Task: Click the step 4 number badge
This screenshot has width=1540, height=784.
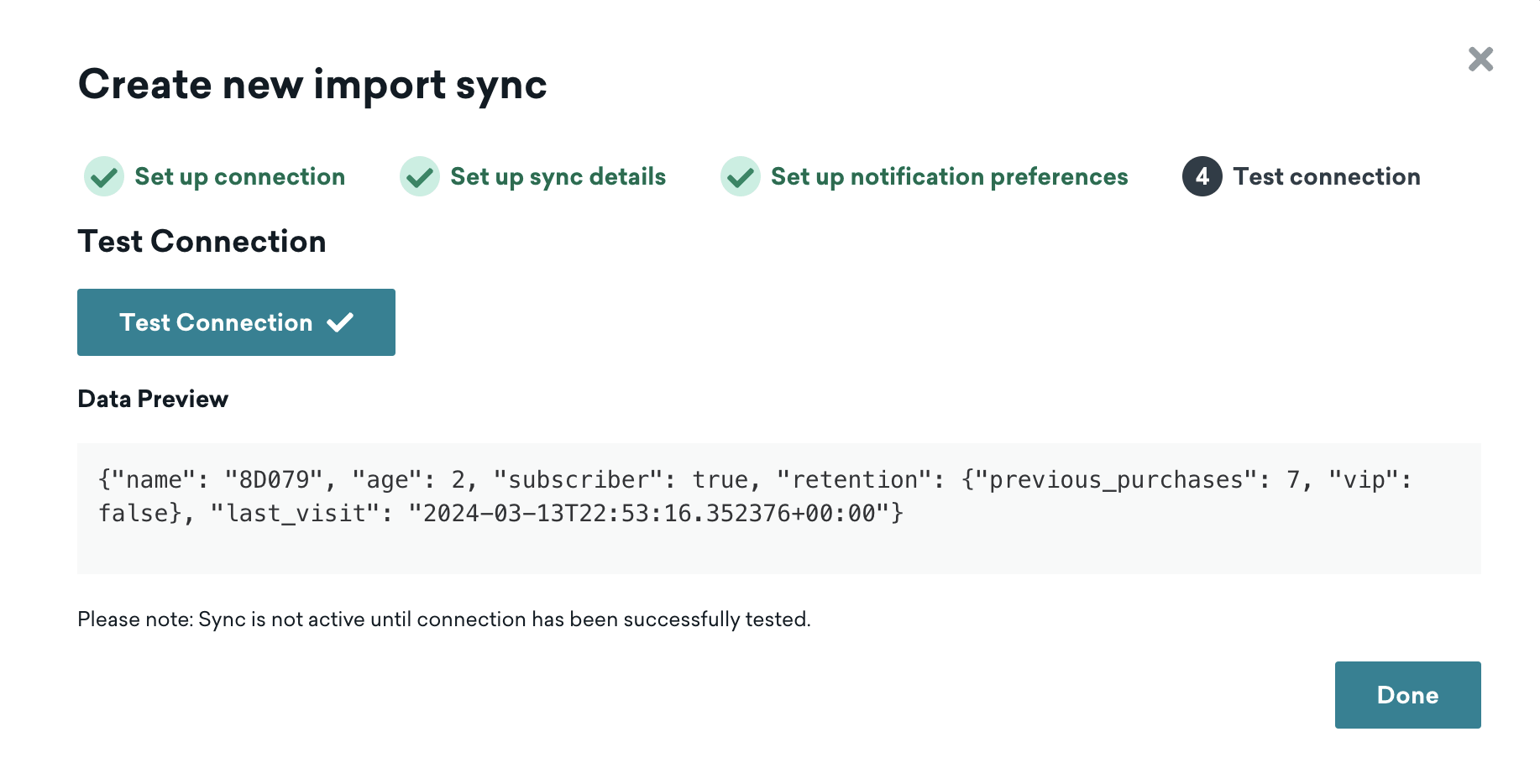Action: tap(1202, 176)
